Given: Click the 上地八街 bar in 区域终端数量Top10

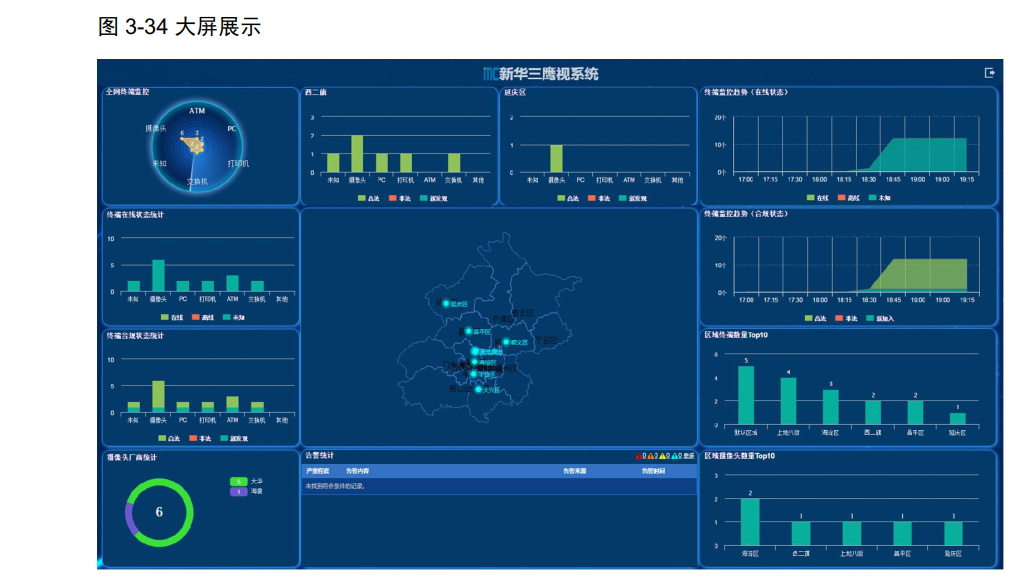Looking at the screenshot, I should (x=788, y=401).
